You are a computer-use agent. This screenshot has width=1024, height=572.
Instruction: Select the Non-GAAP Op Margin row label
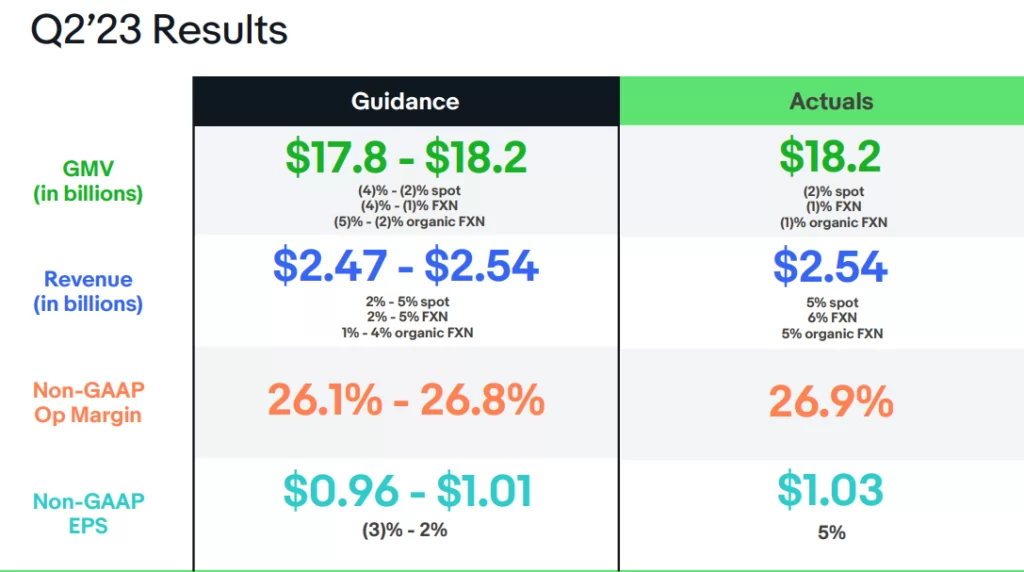tap(89, 401)
